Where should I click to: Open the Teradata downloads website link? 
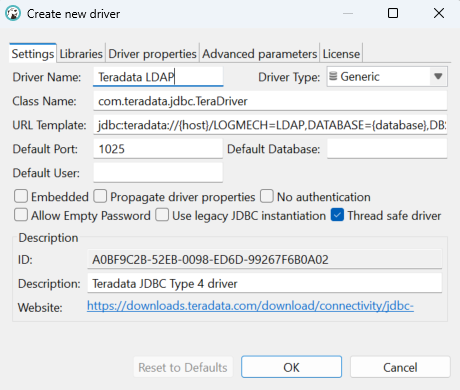250,306
